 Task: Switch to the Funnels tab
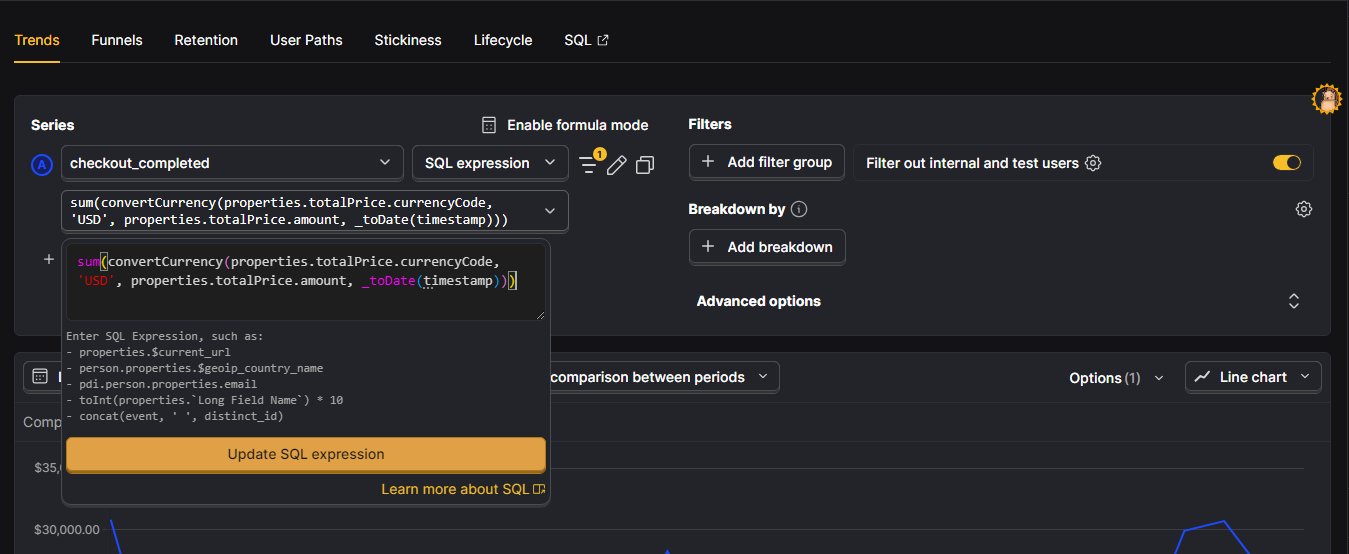[117, 41]
